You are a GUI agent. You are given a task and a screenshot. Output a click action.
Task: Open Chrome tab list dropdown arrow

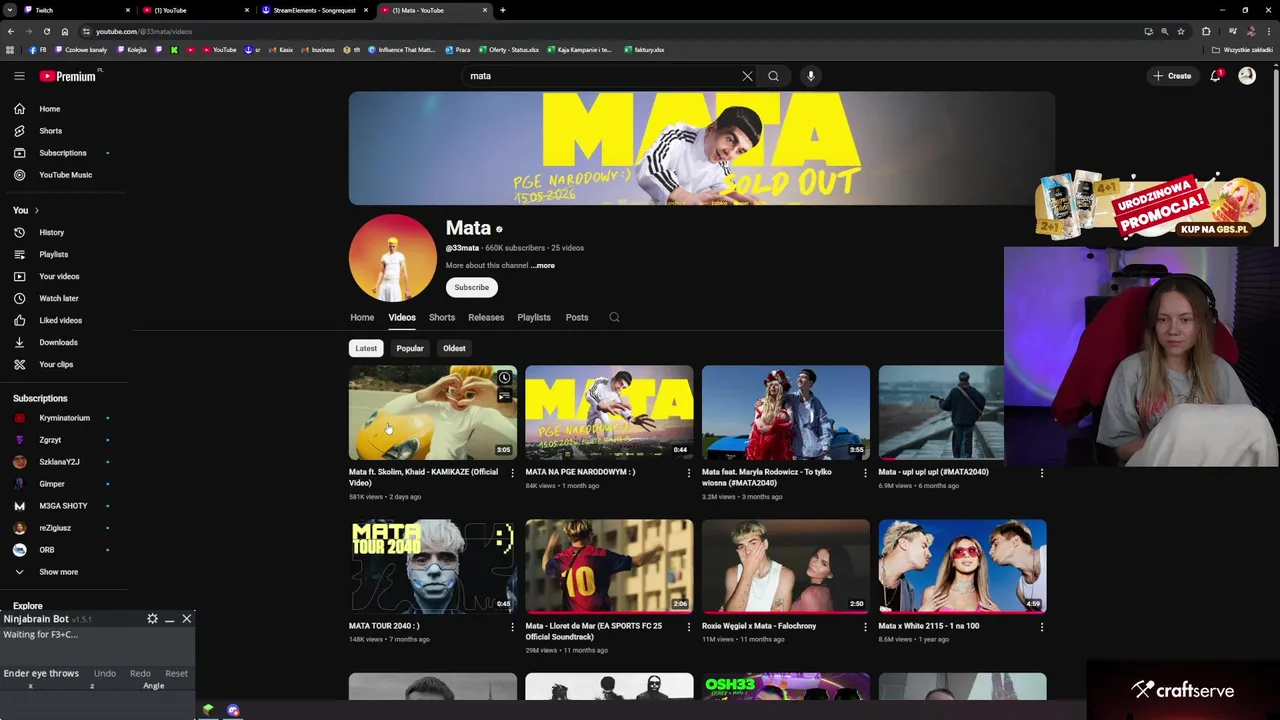9,10
